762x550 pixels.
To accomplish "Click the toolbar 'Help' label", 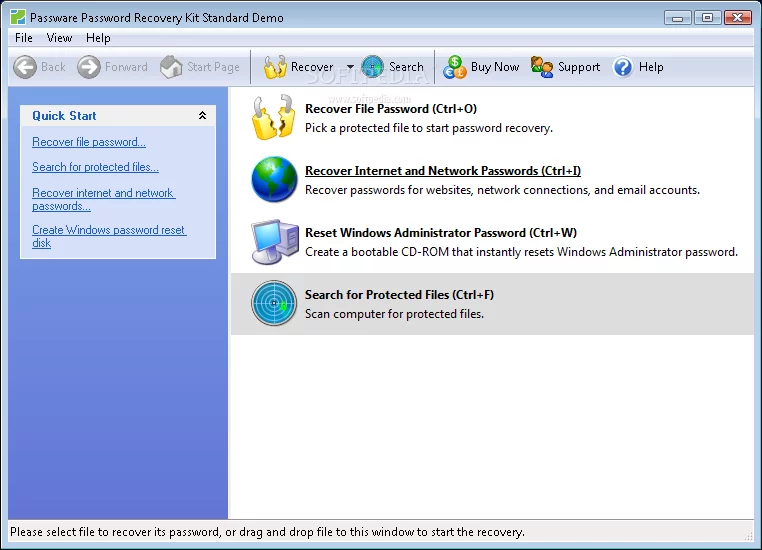I will (x=651, y=67).
